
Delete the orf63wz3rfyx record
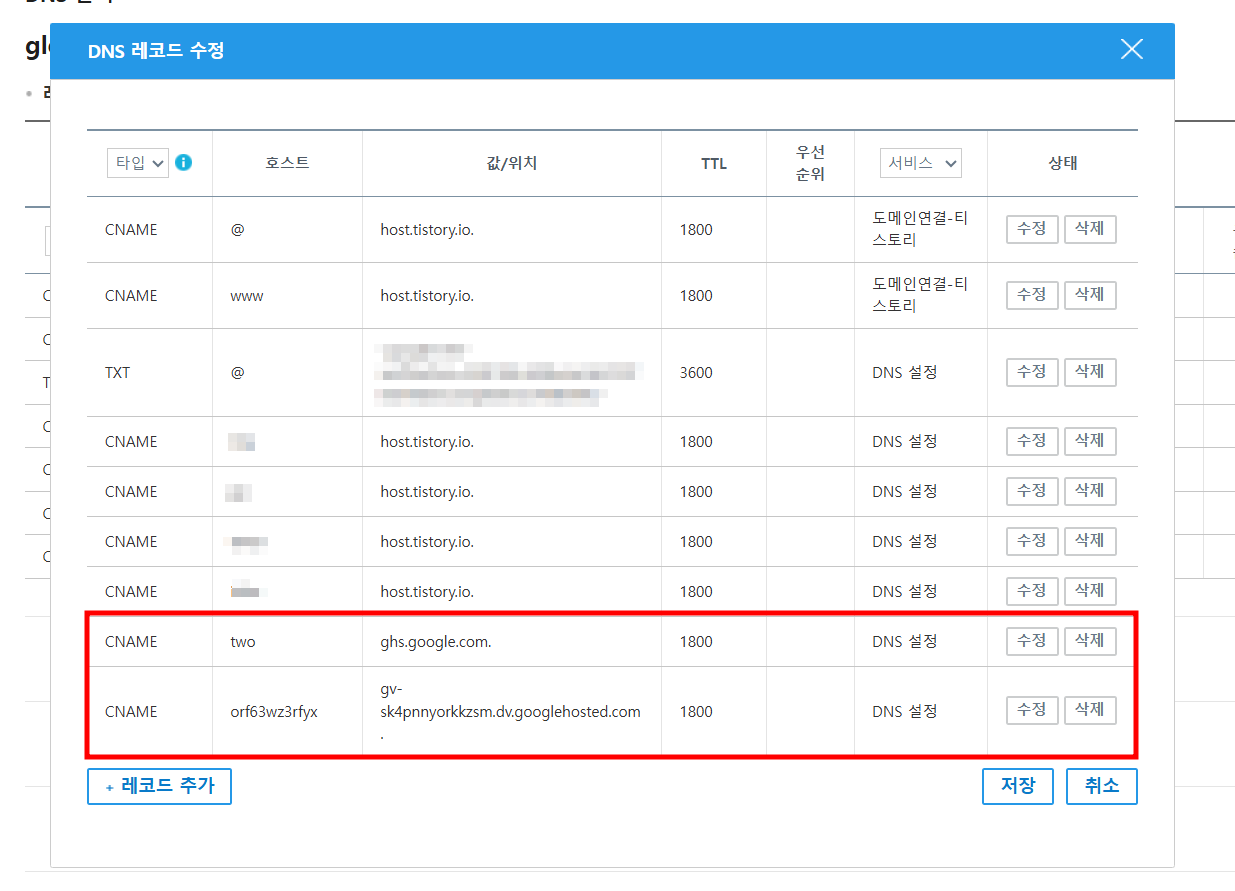coord(1090,710)
